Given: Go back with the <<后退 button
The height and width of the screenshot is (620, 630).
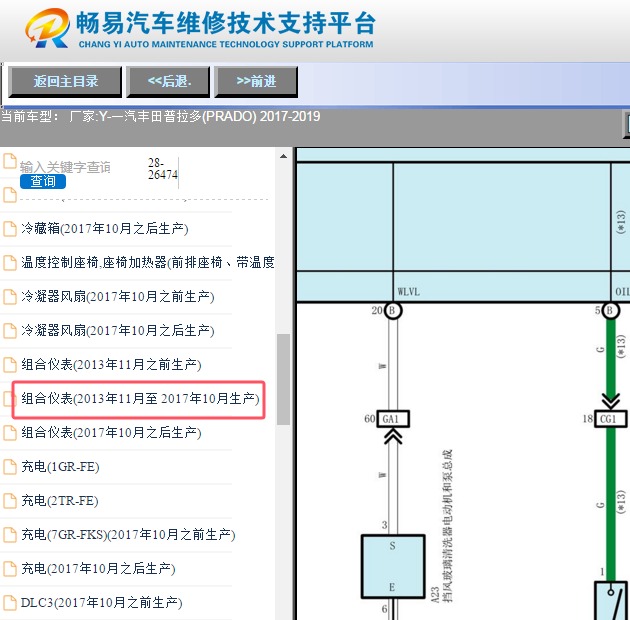Looking at the screenshot, I should click(x=168, y=82).
